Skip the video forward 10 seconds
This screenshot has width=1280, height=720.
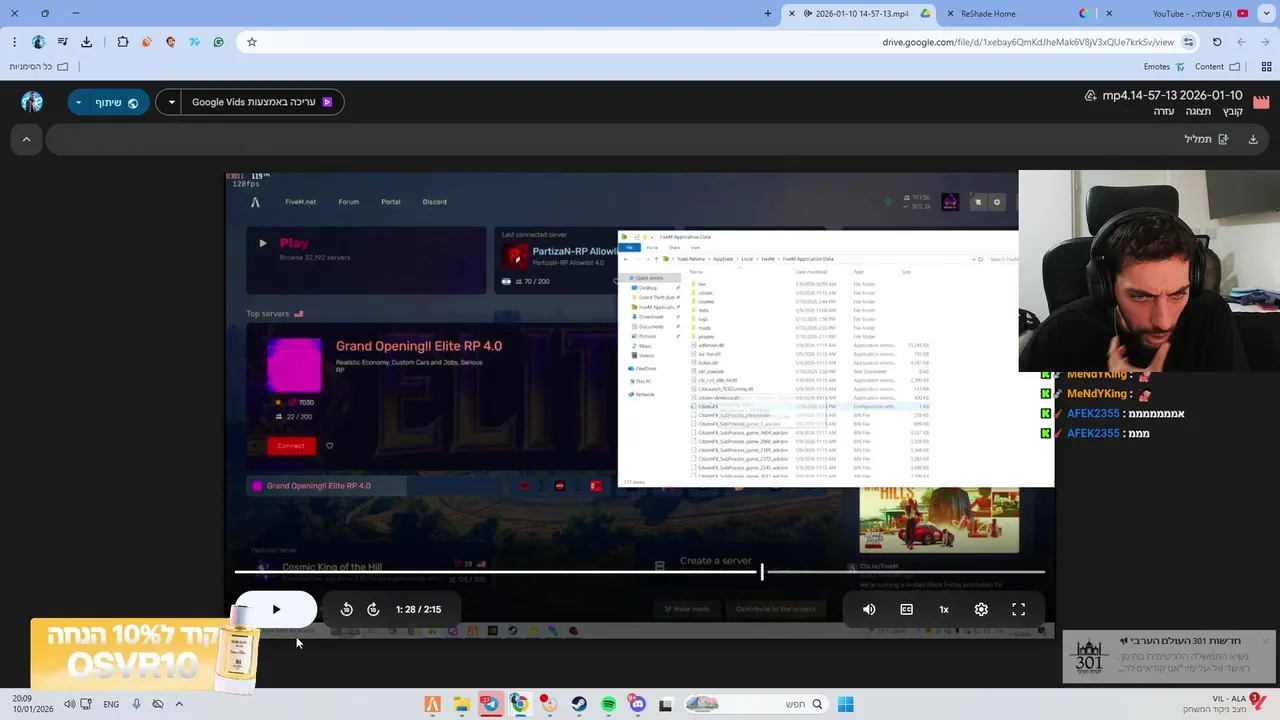pos(373,609)
